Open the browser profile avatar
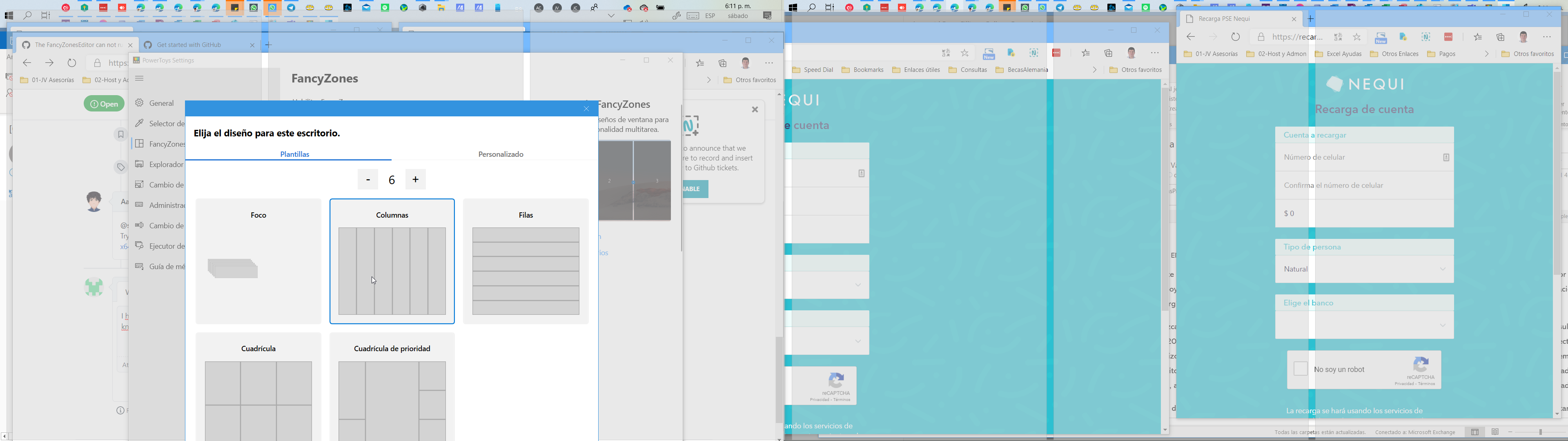This screenshot has width=1568, height=441. [1524, 37]
